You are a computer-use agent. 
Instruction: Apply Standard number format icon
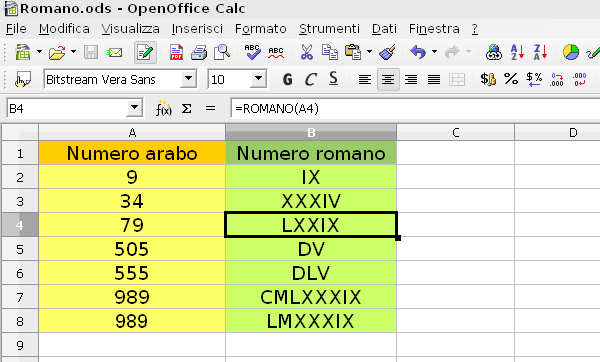(534, 79)
